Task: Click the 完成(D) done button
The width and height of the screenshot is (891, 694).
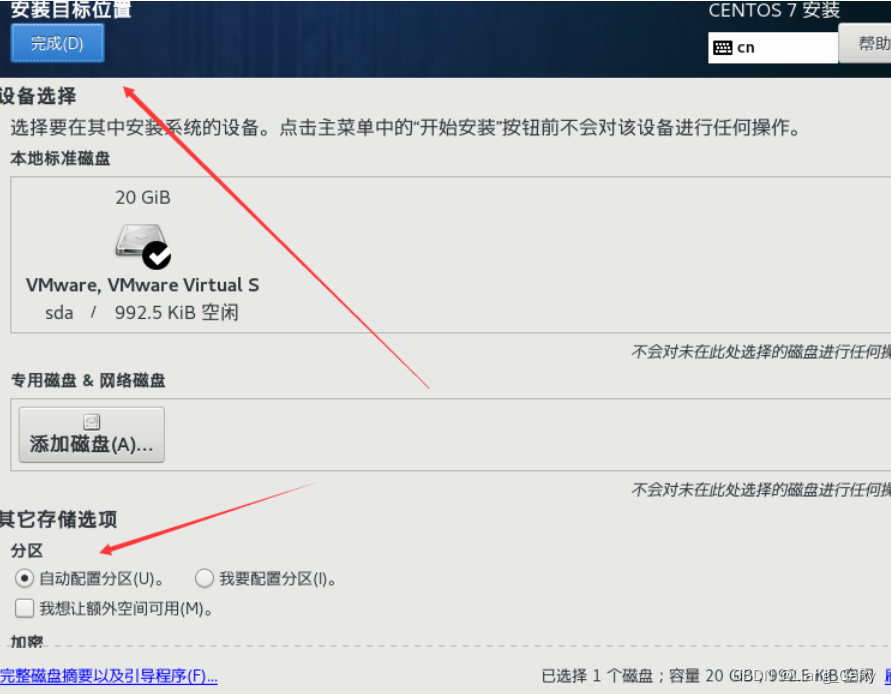Action: pos(57,43)
